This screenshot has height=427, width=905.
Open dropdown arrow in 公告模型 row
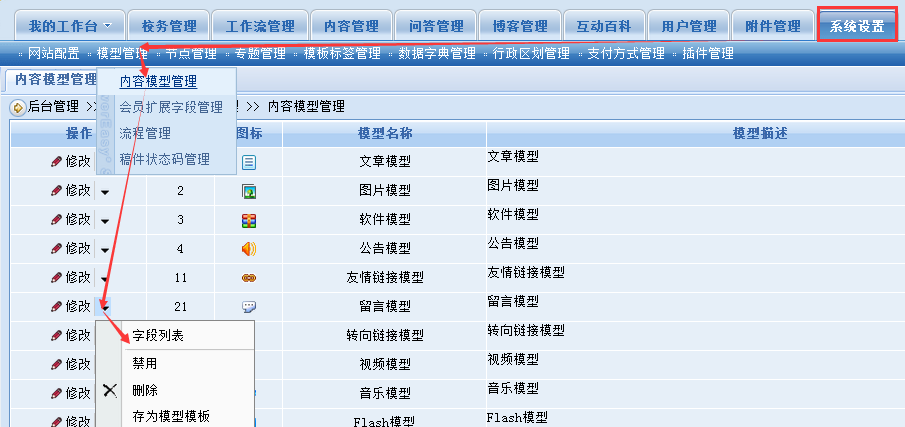click(105, 249)
